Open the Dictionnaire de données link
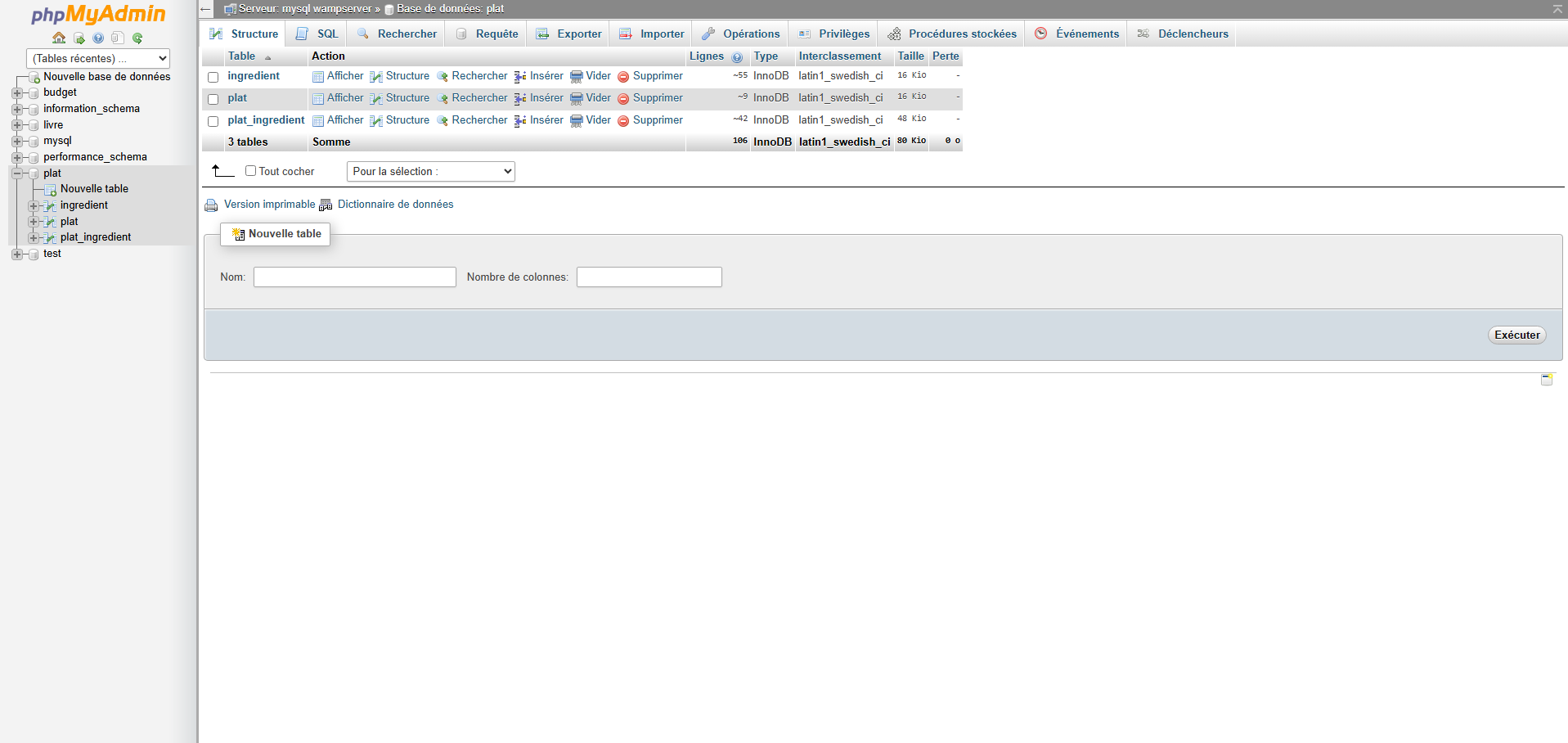 point(396,205)
